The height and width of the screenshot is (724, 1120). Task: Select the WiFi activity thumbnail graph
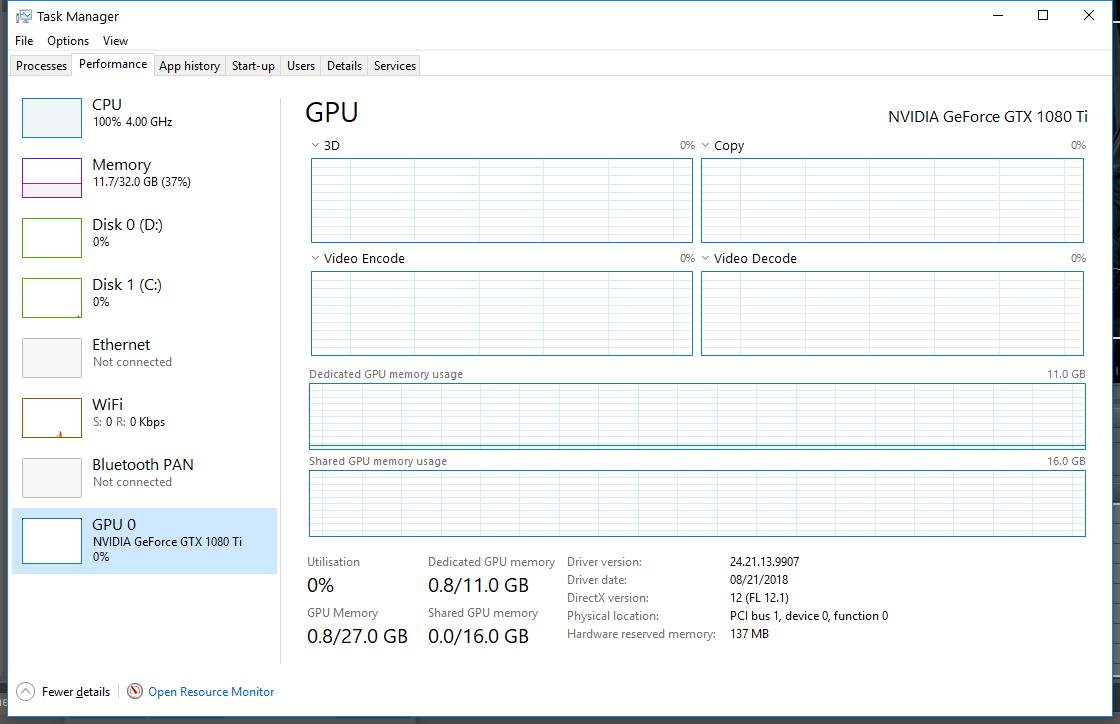pos(52,418)
